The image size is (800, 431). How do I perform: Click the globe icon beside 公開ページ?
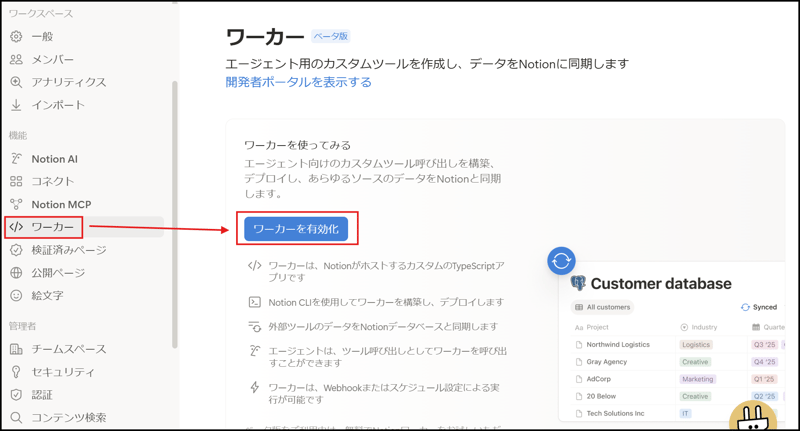[16, 272]
